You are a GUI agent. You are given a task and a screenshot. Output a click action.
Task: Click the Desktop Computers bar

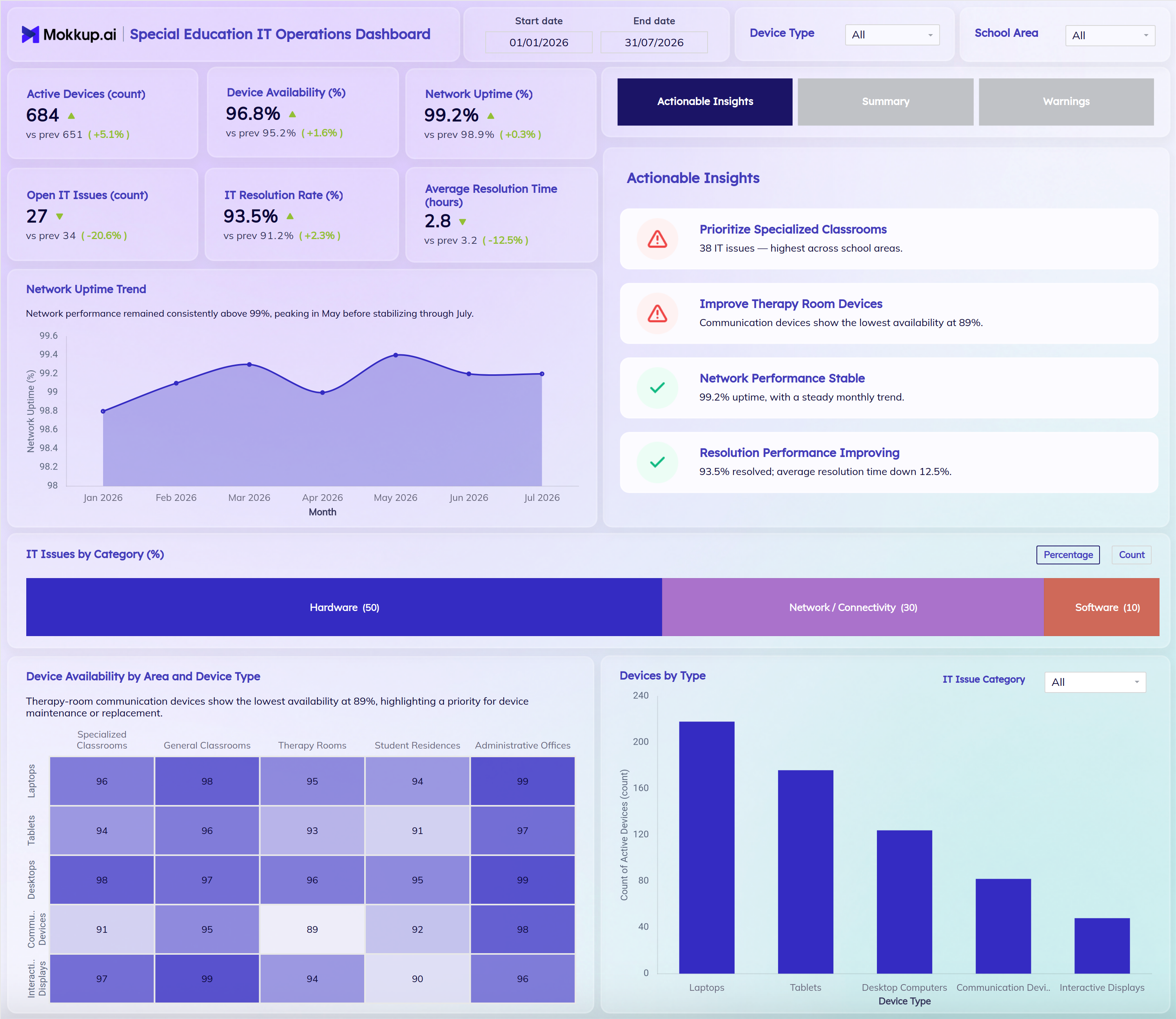[904, 903]
